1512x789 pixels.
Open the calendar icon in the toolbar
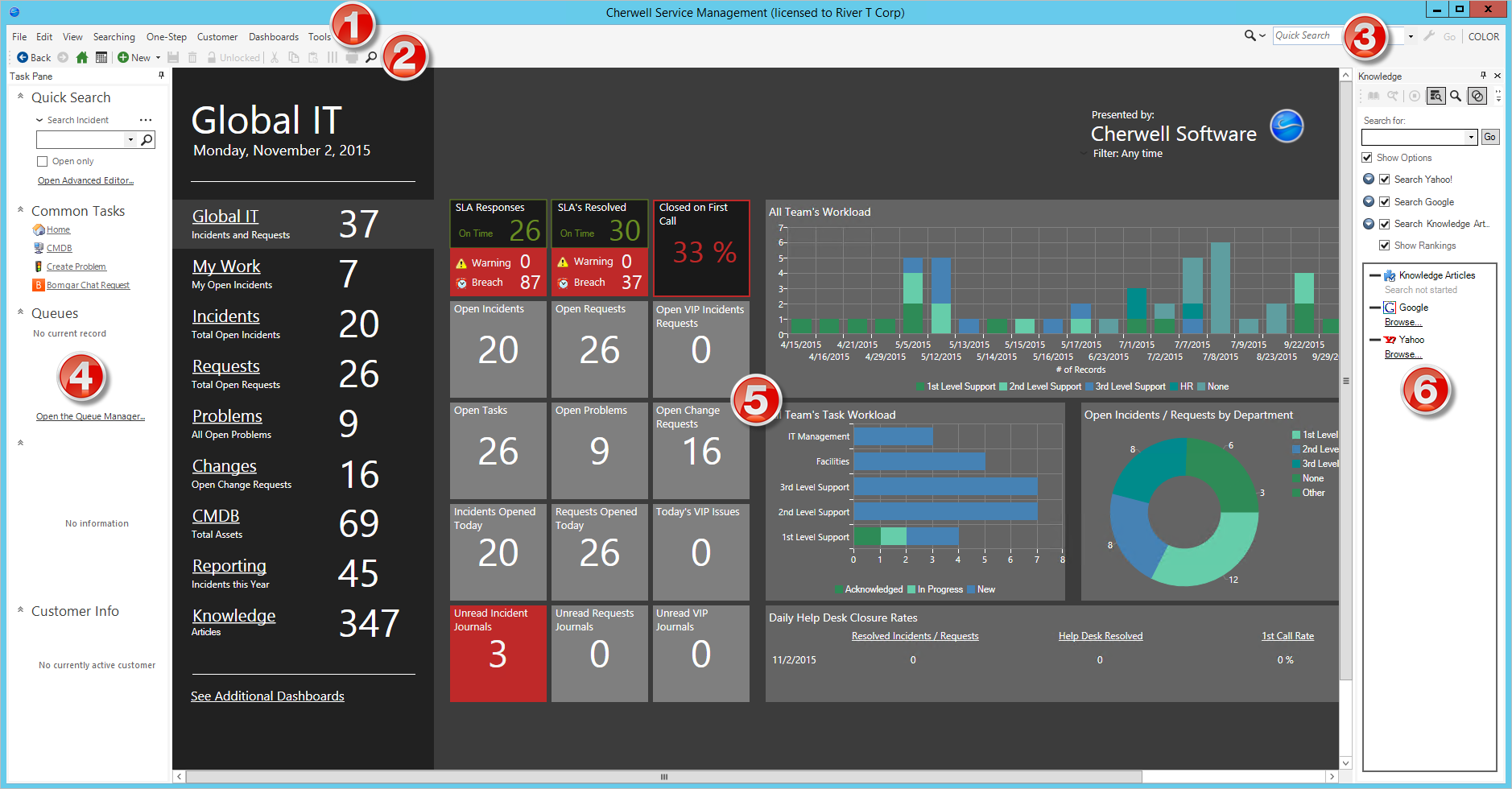[101, 57]
